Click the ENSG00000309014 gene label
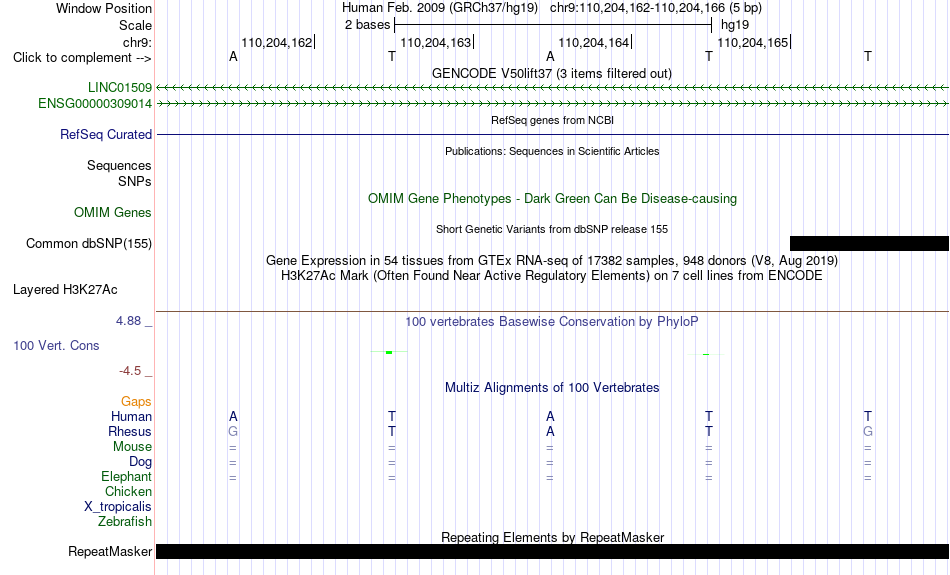The height and width of the screenshot is (575, 950). pyautogui.click(x=95, y=104)
